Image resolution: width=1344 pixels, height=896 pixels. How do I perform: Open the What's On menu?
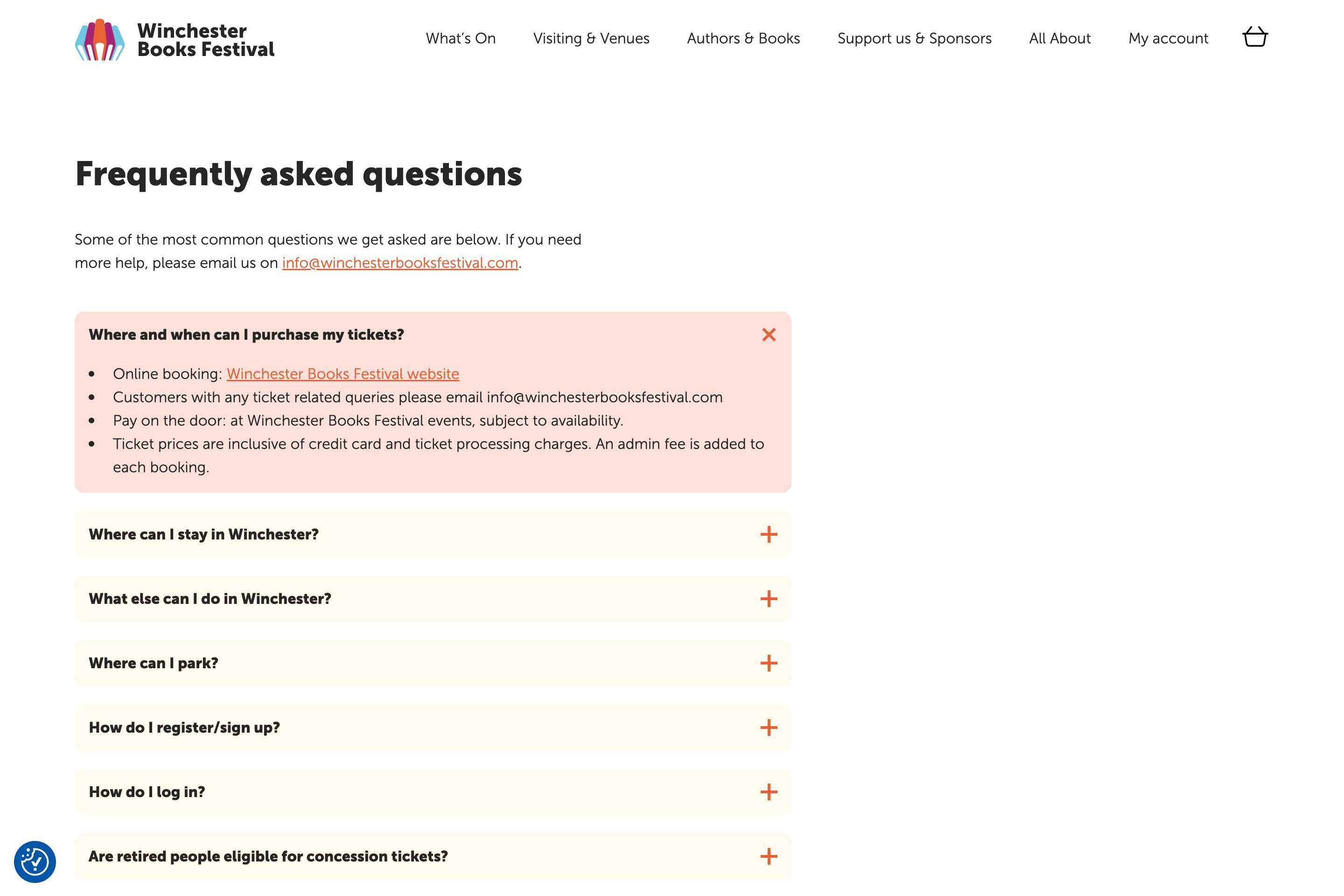pos(461,38)
